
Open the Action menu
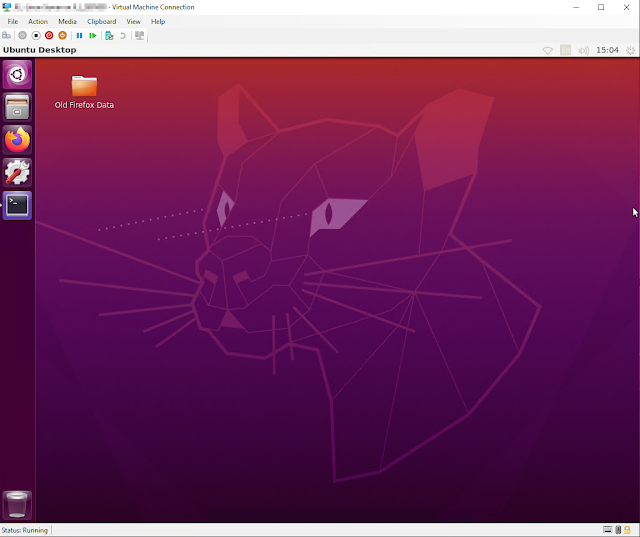(38, 22)
